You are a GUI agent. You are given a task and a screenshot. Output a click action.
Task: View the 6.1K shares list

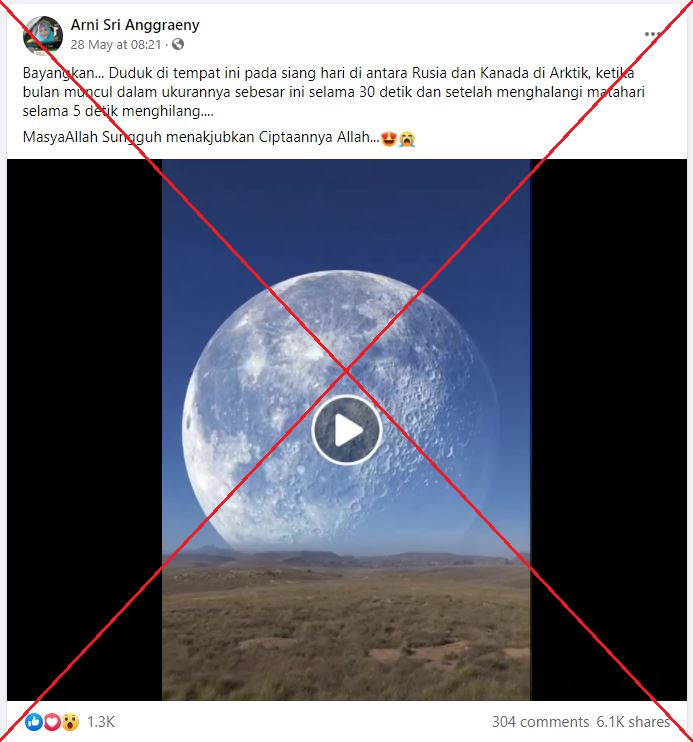(x=633, y=722)
